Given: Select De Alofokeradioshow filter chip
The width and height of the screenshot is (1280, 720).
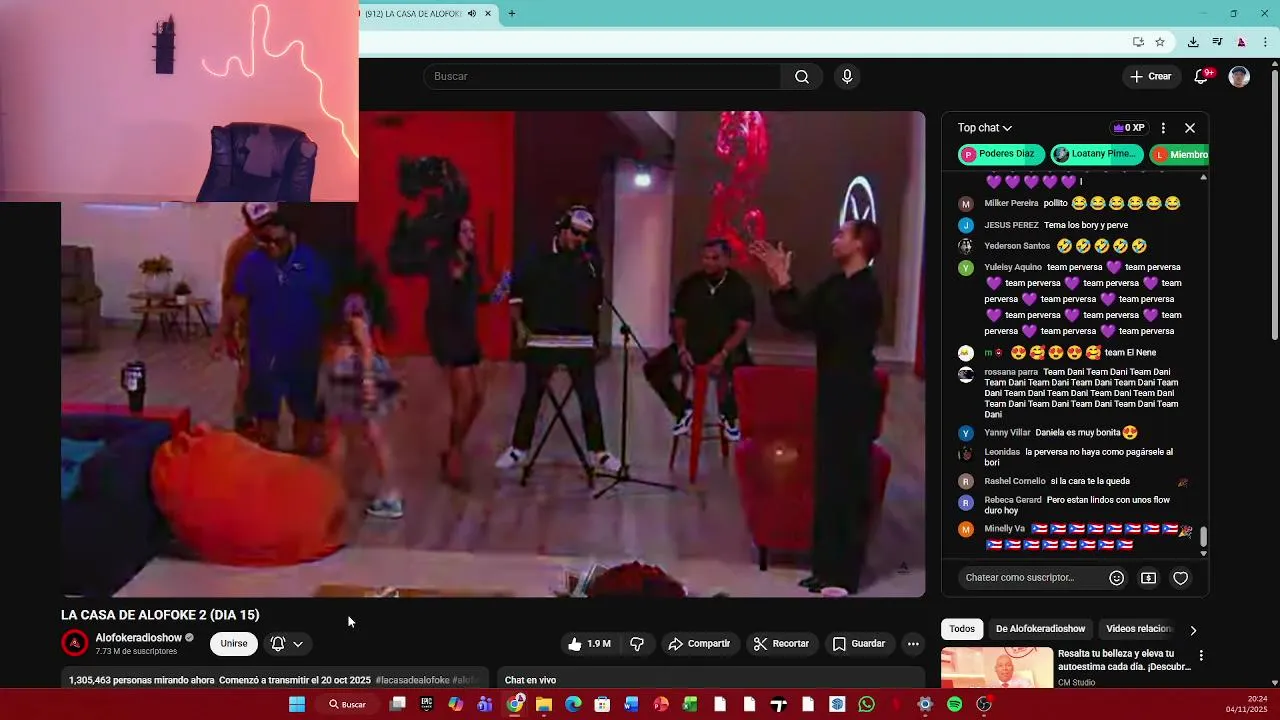Looking at the screenshot, I should 1040,629.
